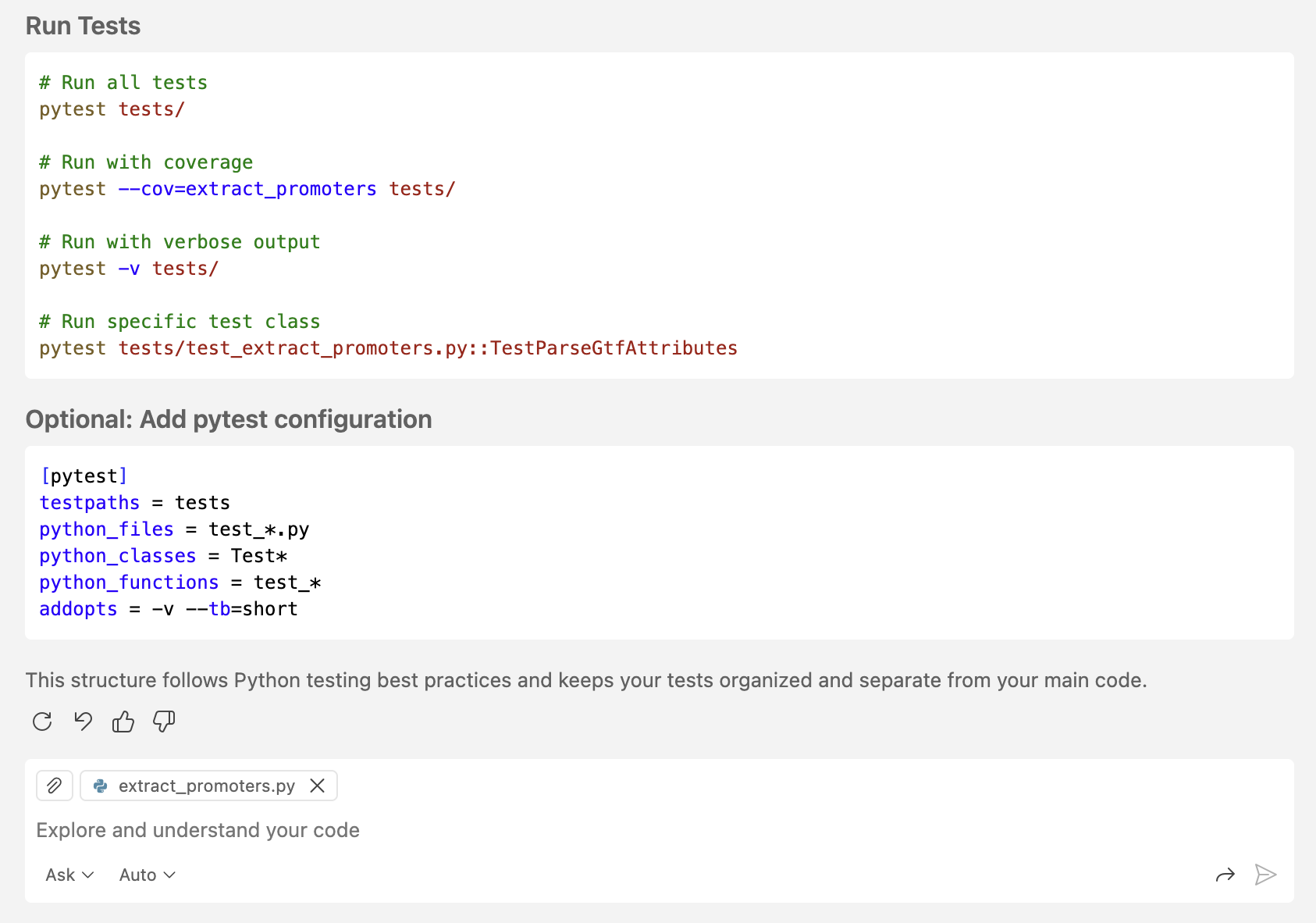Remove the extract_promoters.py attachment

[317, 786]
